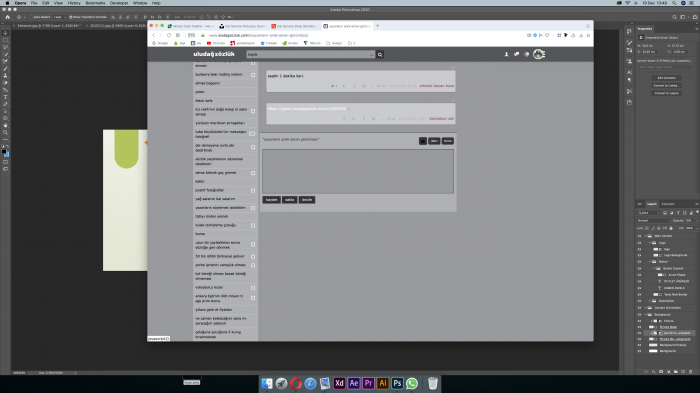
Task: Set the Photoshop foreground color swatch
Action: click(4, 152)
